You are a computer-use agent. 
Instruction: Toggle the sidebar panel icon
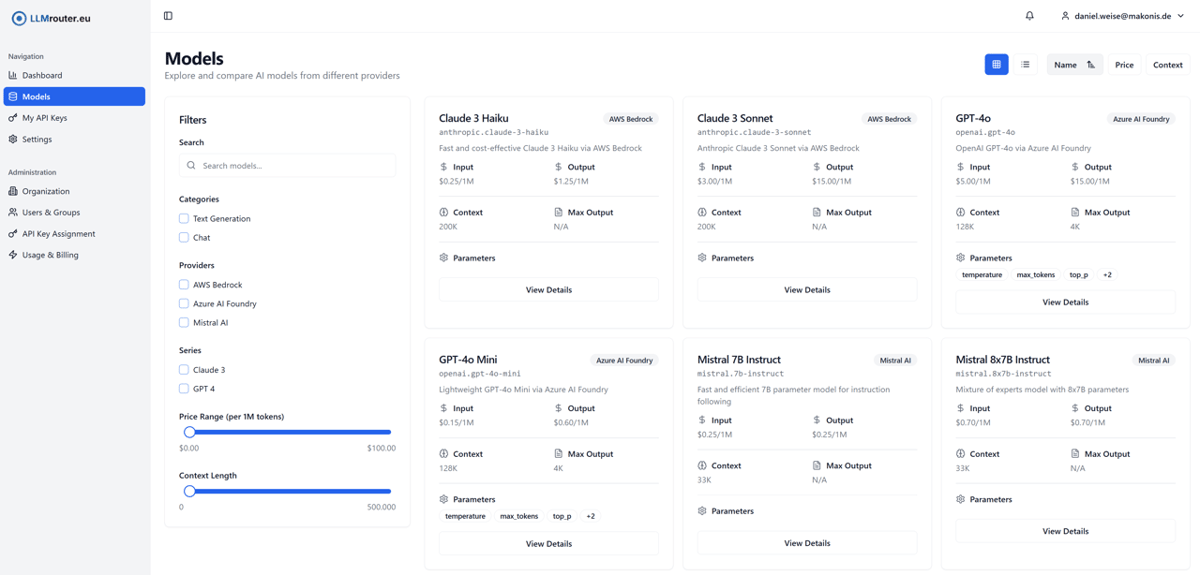click(x=168, y=16)
